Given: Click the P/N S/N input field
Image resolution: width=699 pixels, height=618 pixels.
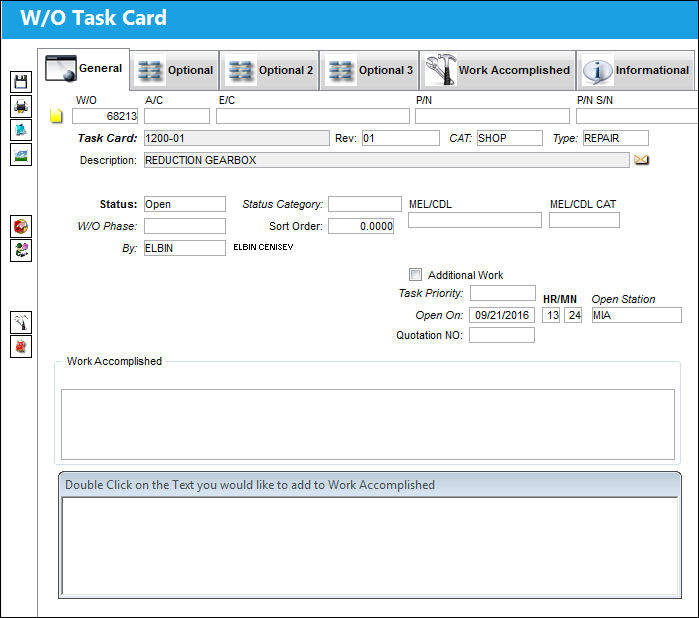Looking at the screenshot, I should pyautogui.click(x=637, y=116).
